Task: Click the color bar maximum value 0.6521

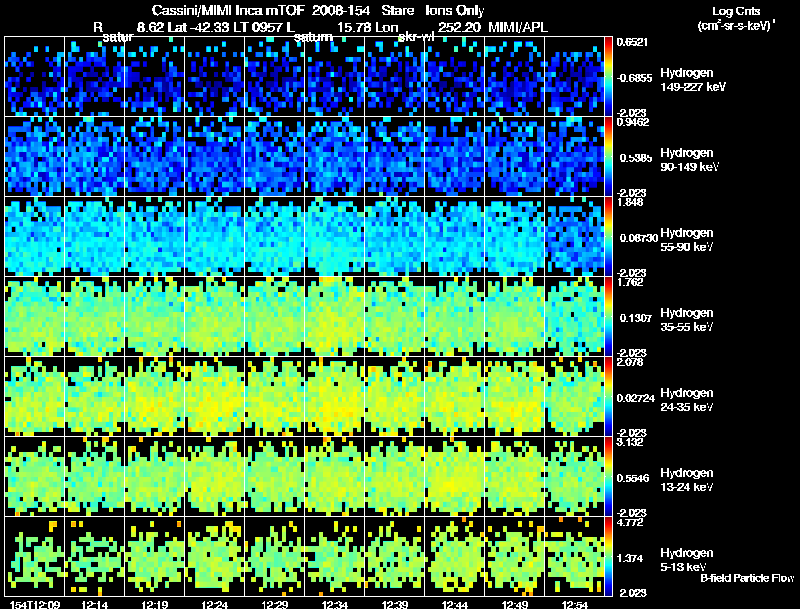Action: point(632,42)
